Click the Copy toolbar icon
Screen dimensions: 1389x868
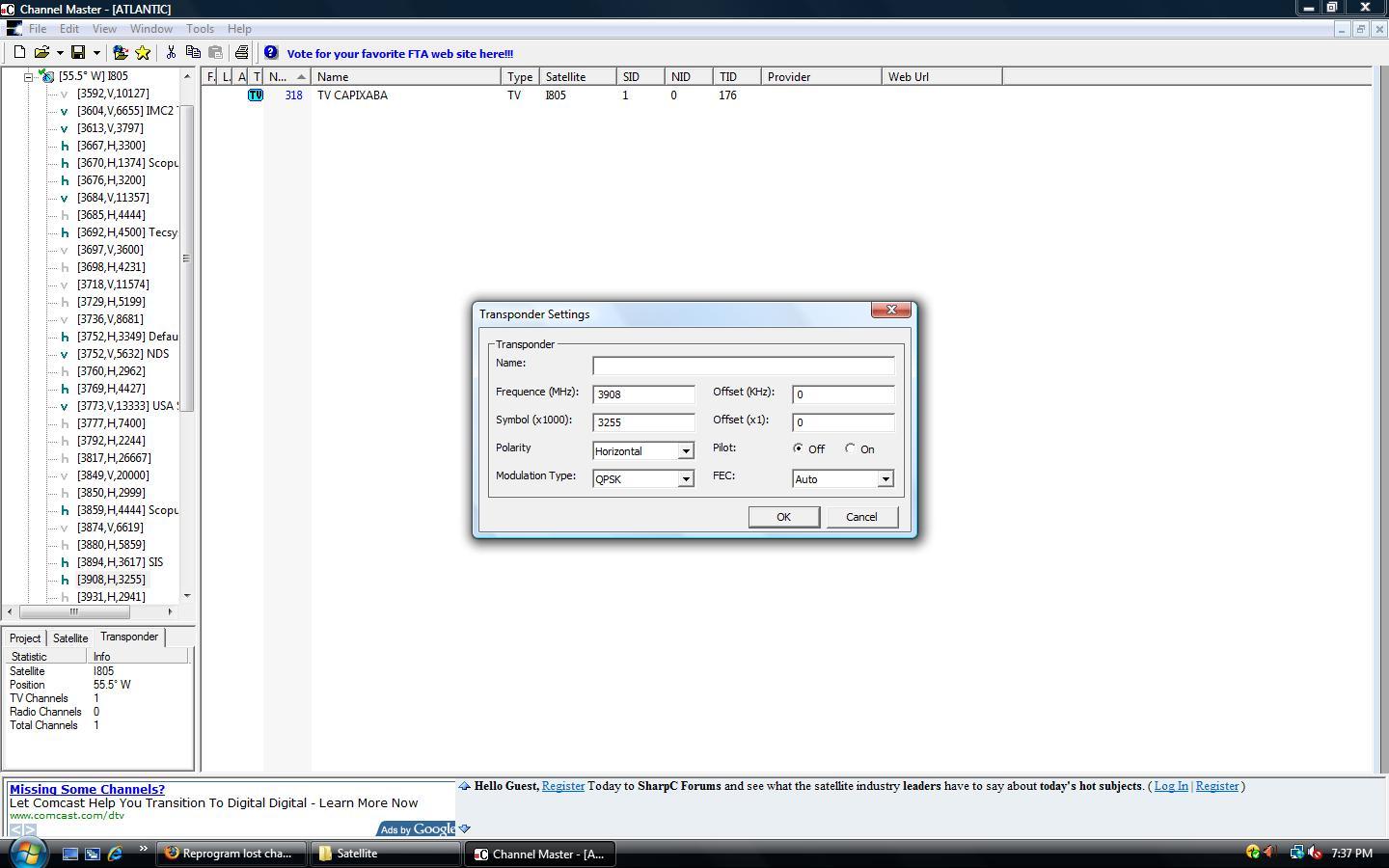point(193,52)
